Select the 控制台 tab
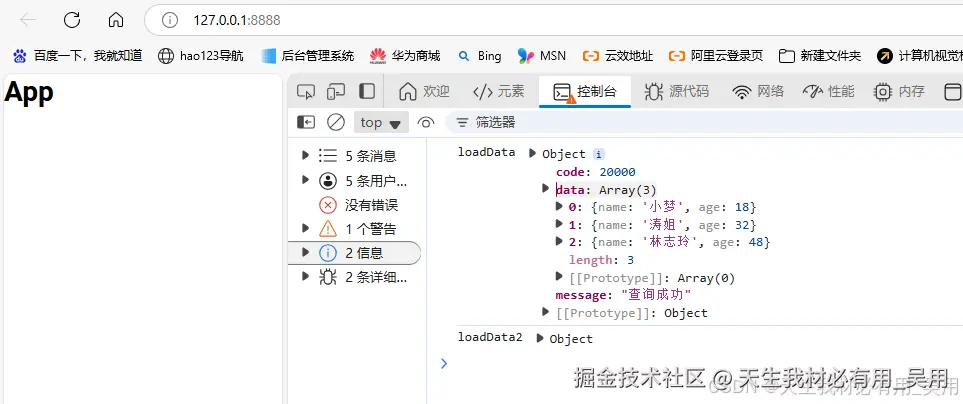The image size is (963, 404). tap(585, 91)
